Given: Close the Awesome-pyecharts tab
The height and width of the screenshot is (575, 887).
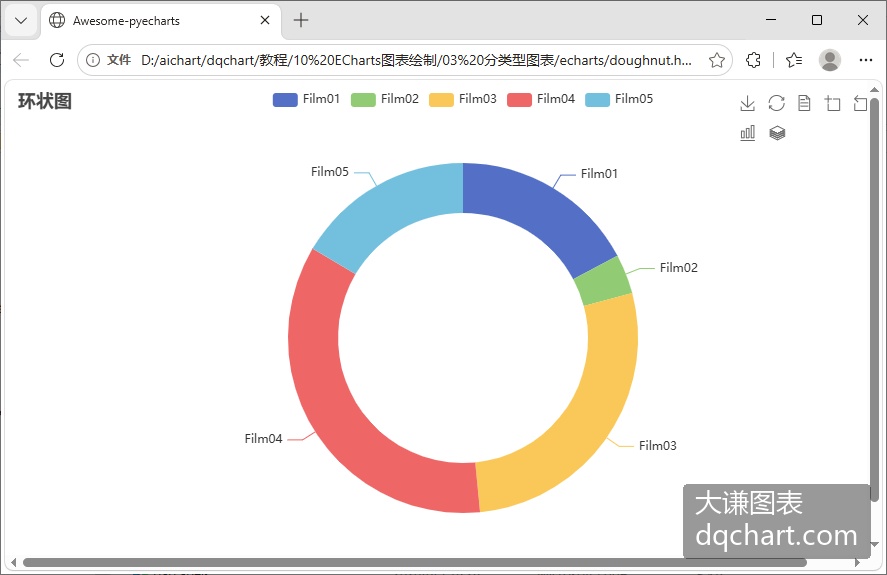Looking at the screenshot, I should point(265,20).
